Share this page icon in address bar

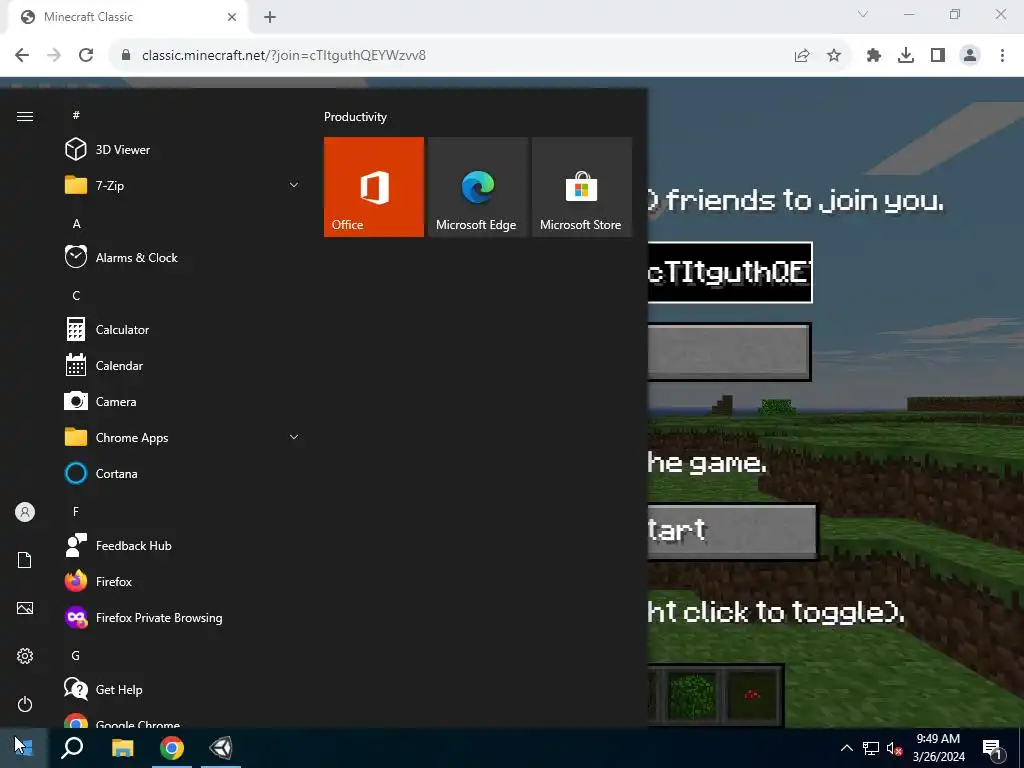(x=802, y=56)
